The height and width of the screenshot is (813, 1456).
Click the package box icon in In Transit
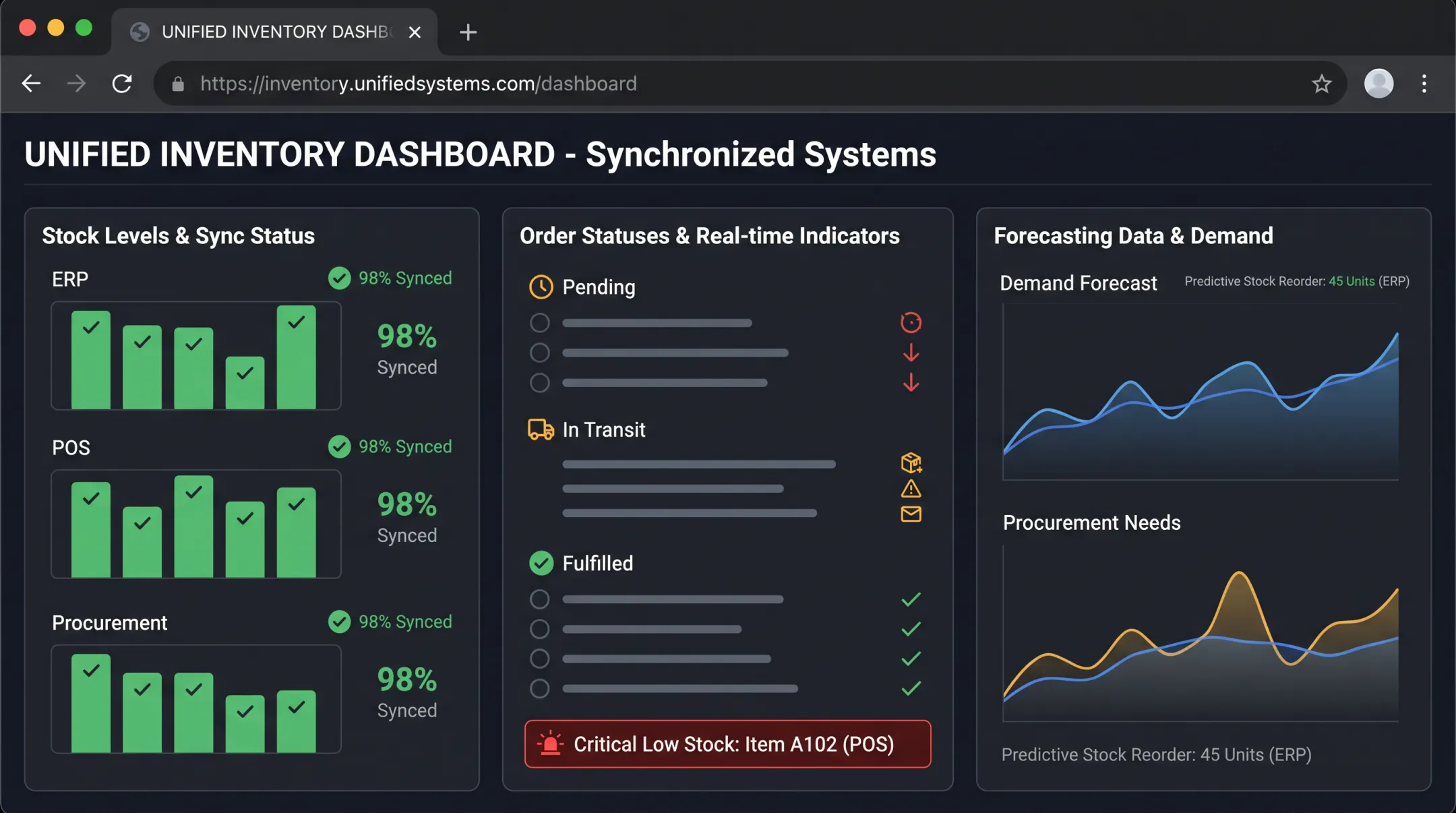[x=911, y=462]
